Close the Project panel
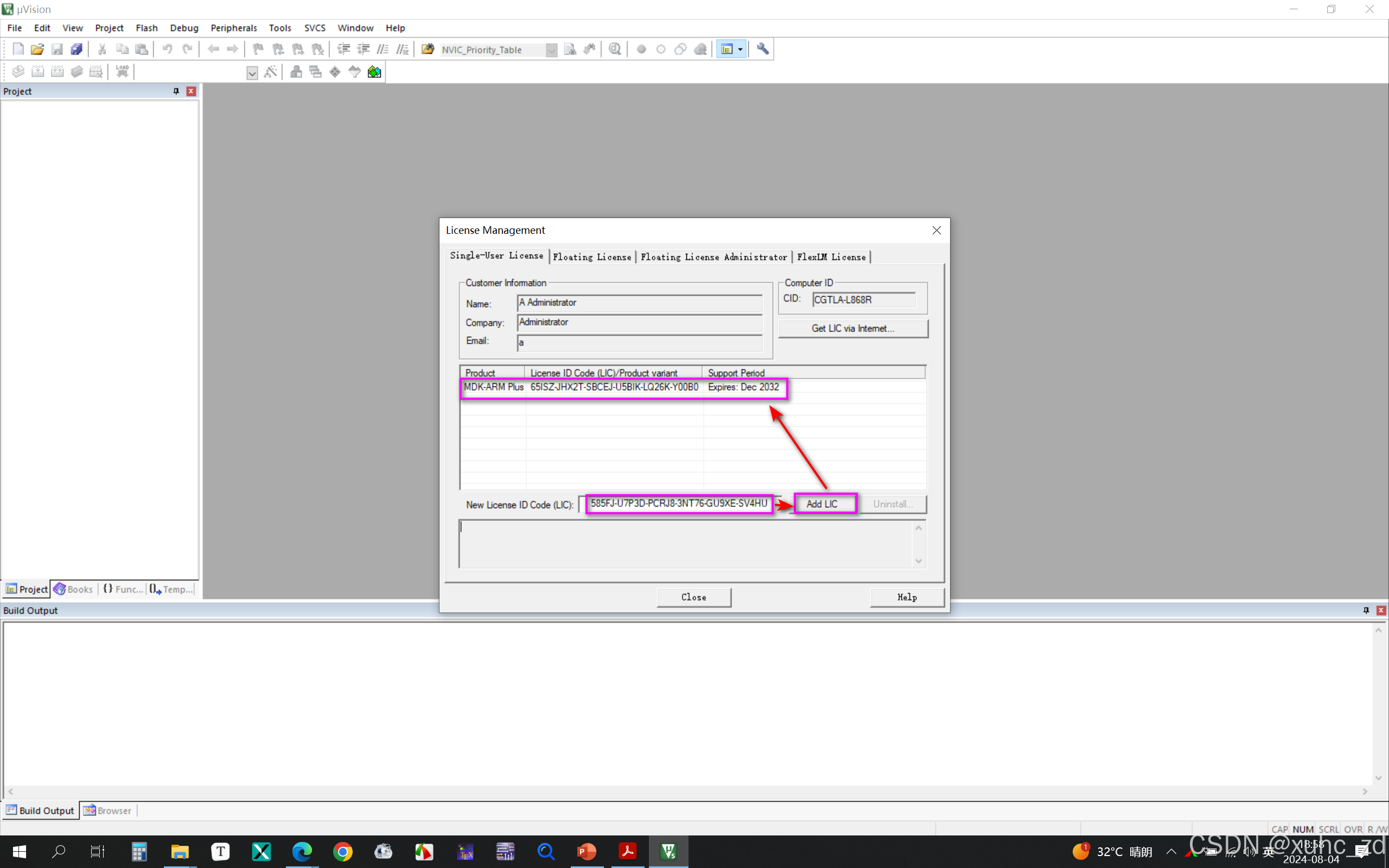The width and height of the screenshot is (1389, 868). point(191,91)
